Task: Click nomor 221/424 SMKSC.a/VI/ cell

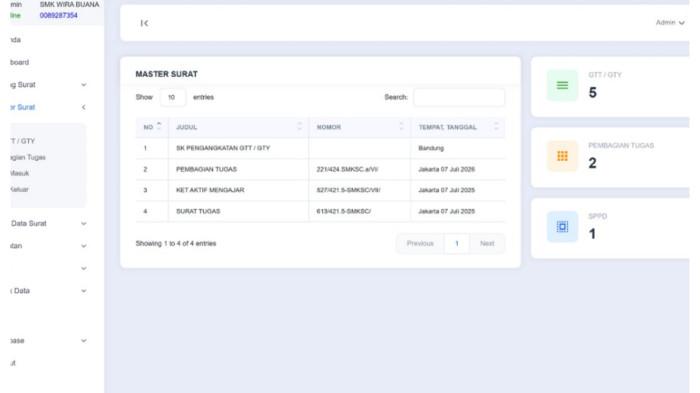Action: pyautogui.click(x=347, y=169)
